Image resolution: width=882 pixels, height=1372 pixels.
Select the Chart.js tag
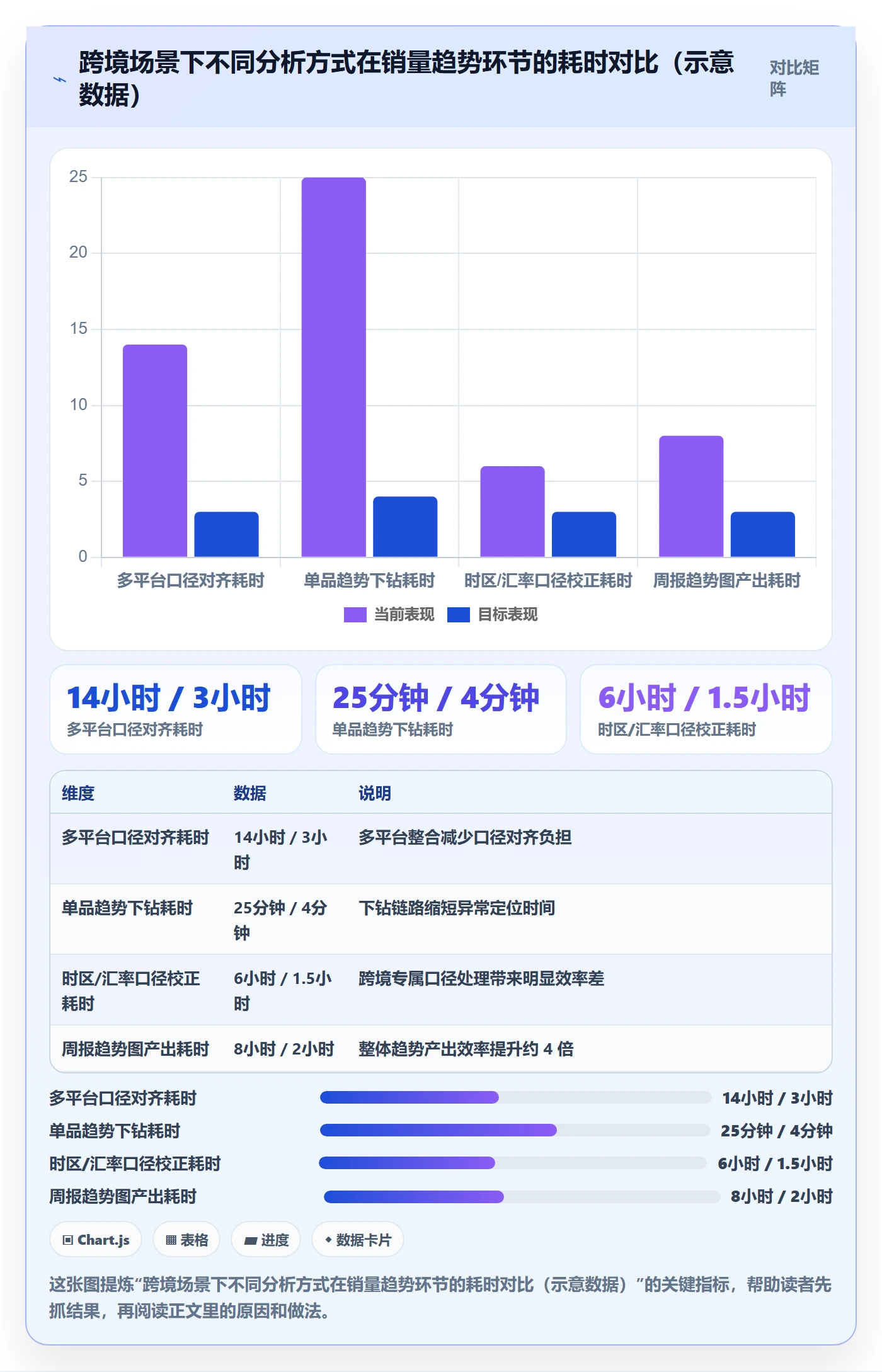[x=96, y=1240]
